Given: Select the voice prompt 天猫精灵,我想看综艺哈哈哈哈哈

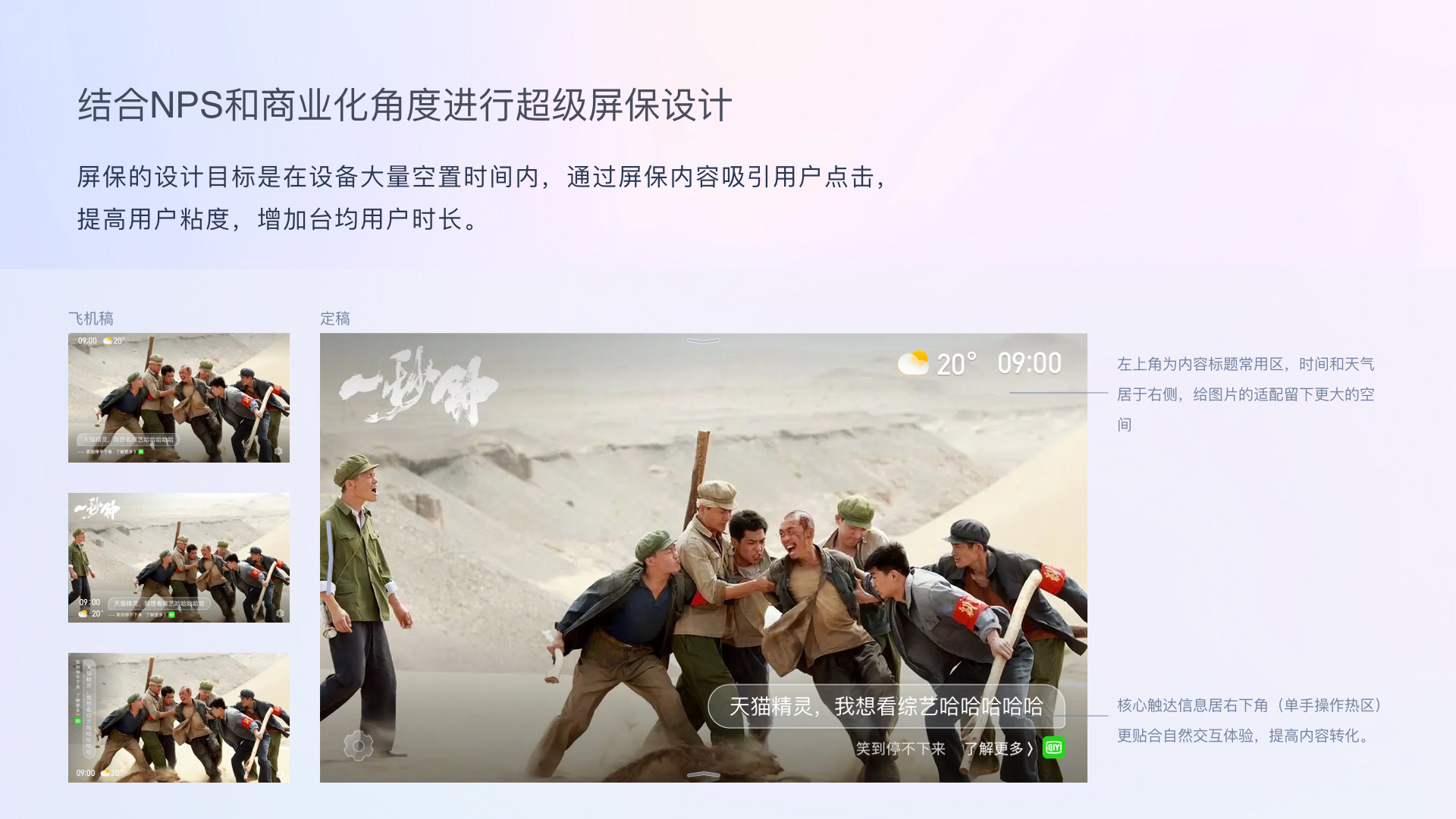Looking at the screenshot, I should pos(886,707).
